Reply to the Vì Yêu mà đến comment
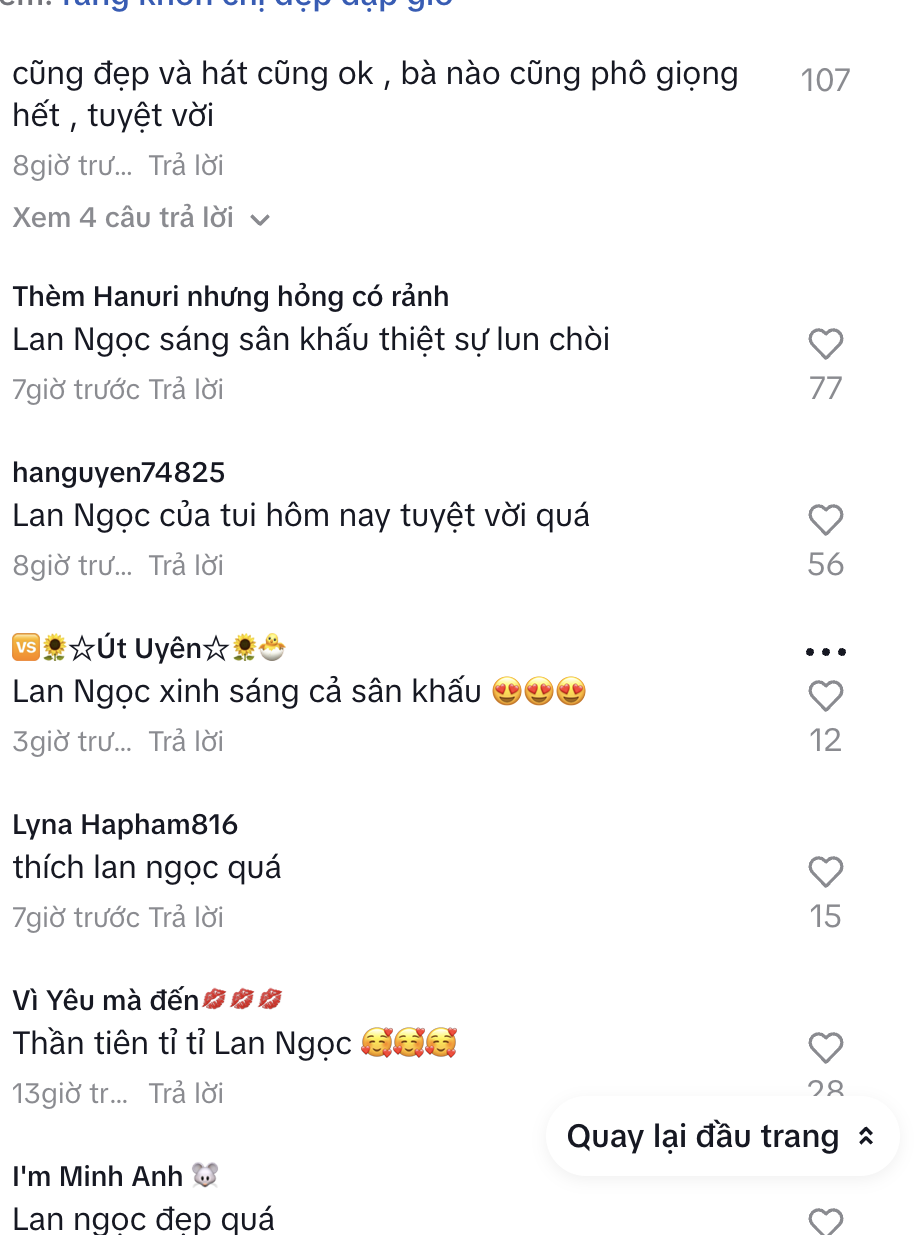Image resolution: width=915 pixels, height=1235 pixels. 186,1094
